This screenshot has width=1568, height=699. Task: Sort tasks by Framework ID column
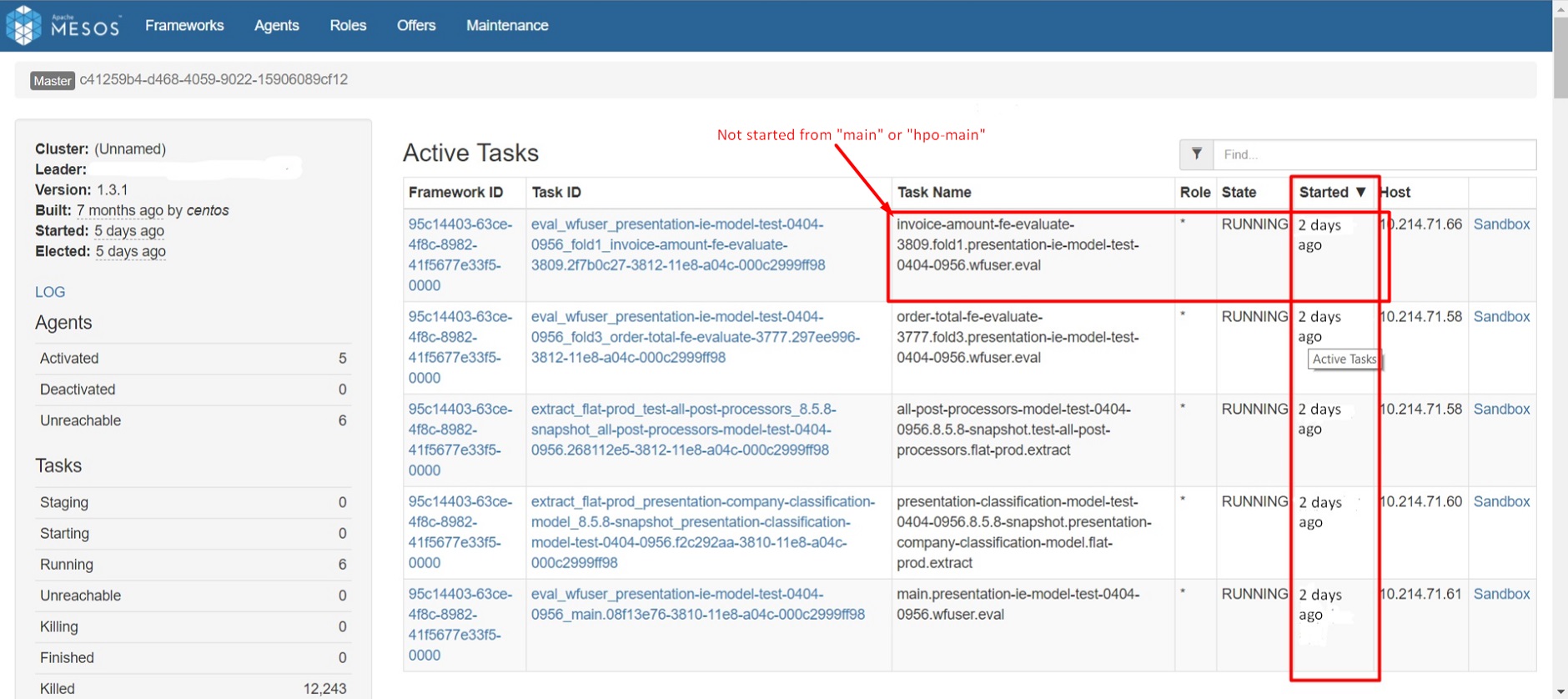tap(455, 192)
